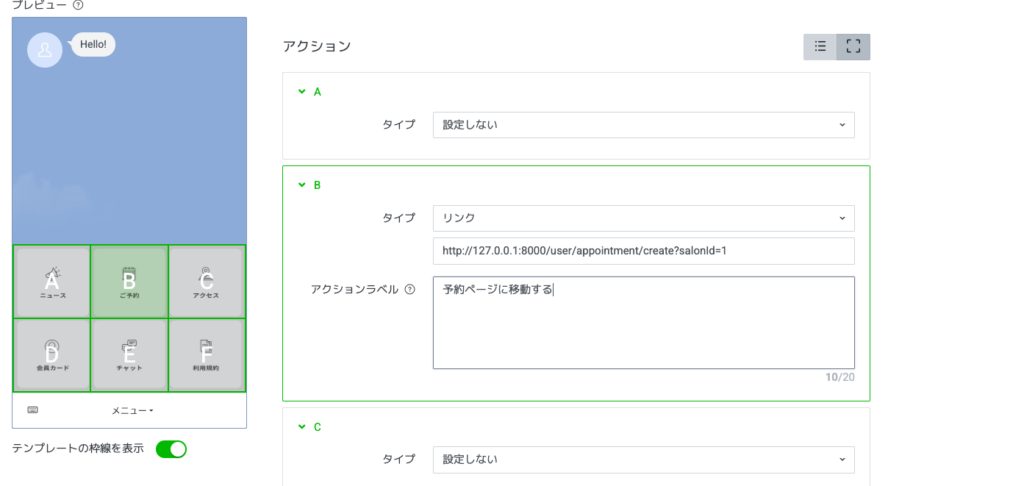The image size is (1024, 486).
Task: Collapse the action A section
Action: click(301, 92)
